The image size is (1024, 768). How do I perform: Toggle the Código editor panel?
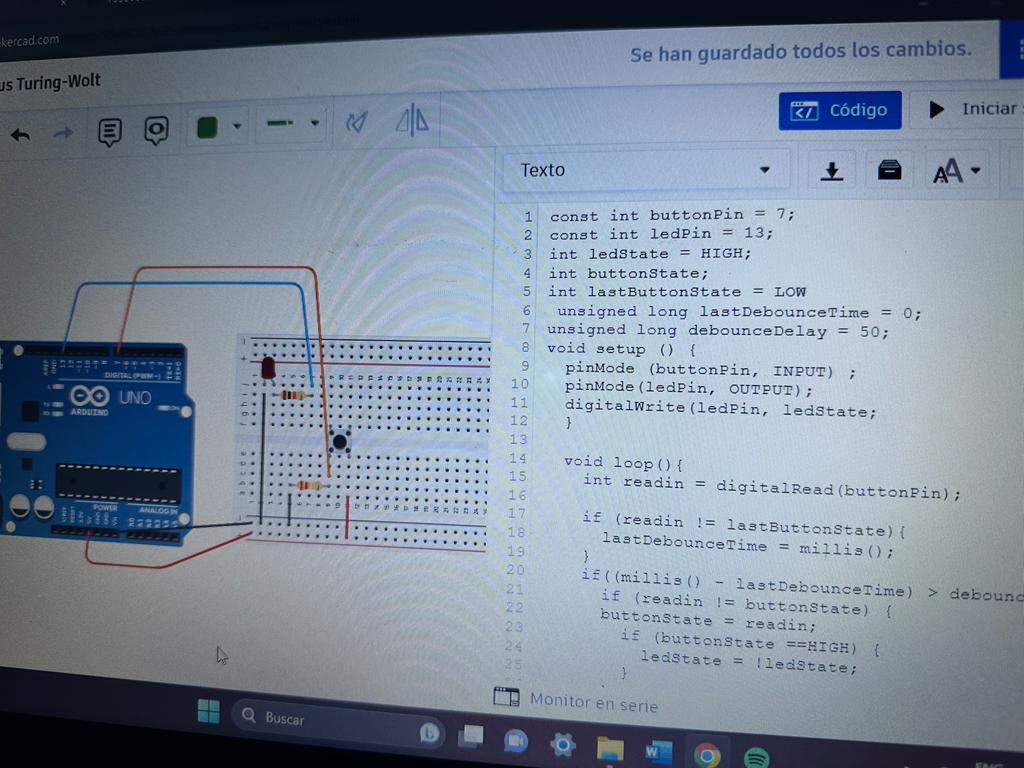click(x=839, y=110)
